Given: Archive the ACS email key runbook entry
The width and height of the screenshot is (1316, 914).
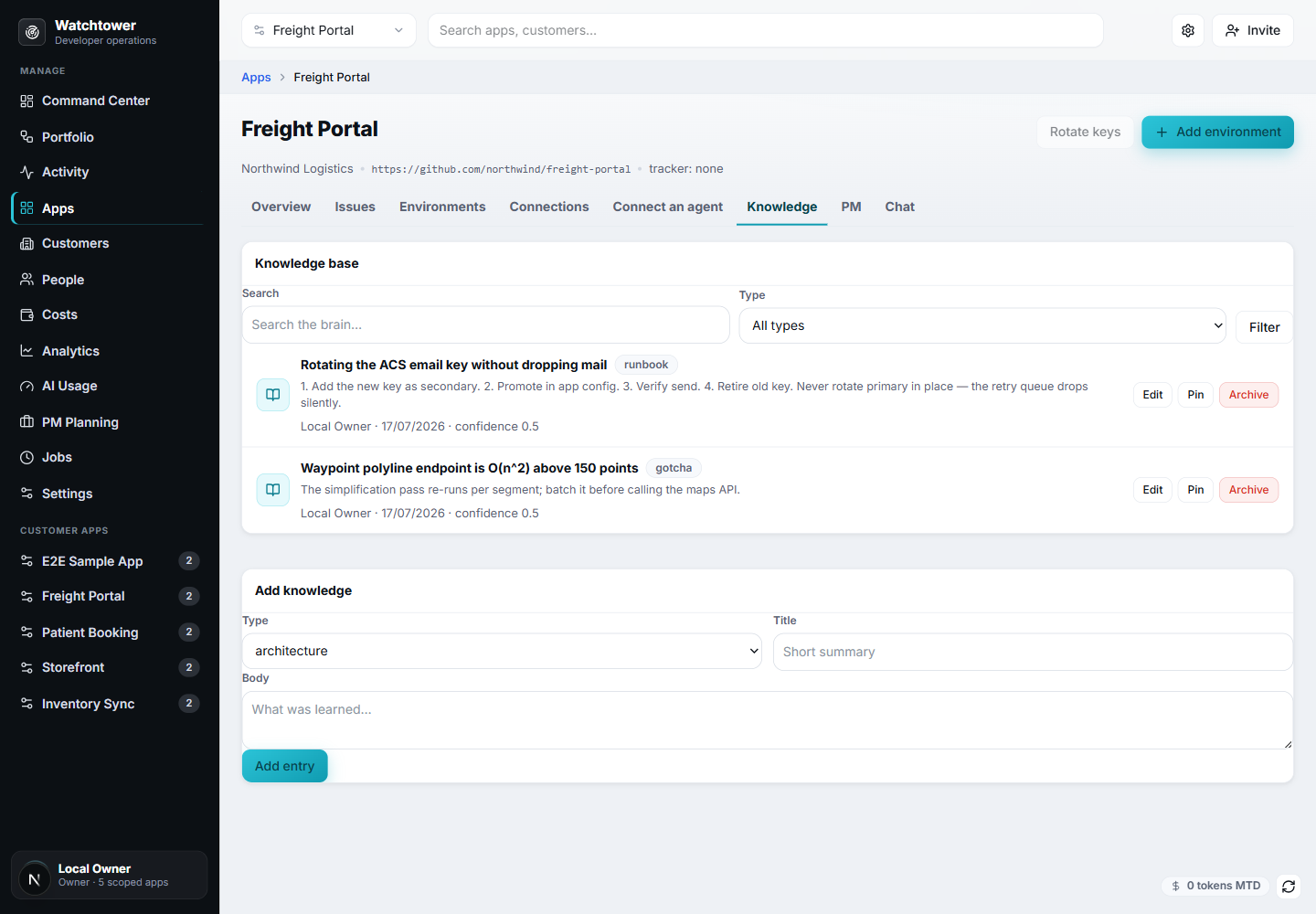Looking at the screenshot, I should pyautogui.click(x=1248, y=395).
